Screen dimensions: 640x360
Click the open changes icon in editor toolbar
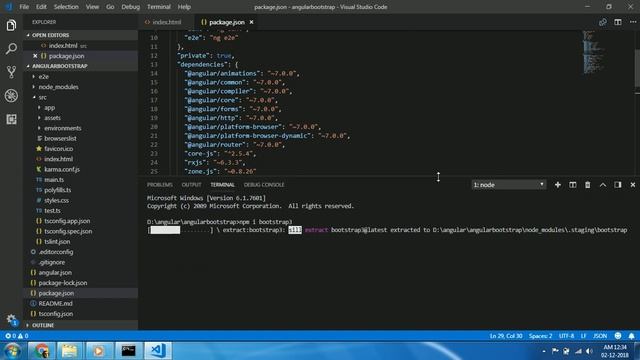602,22
